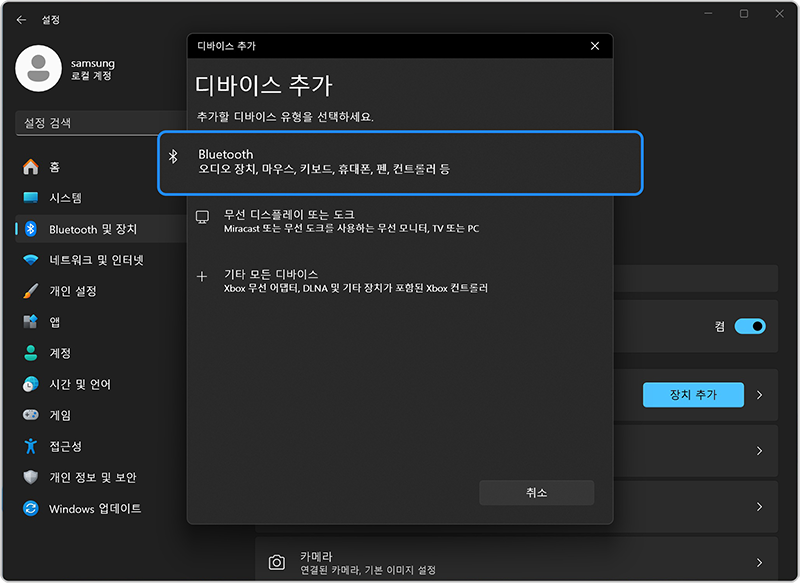
Task: Click the blue Add device (장치 추가) button
Action: tap(693, 395)
